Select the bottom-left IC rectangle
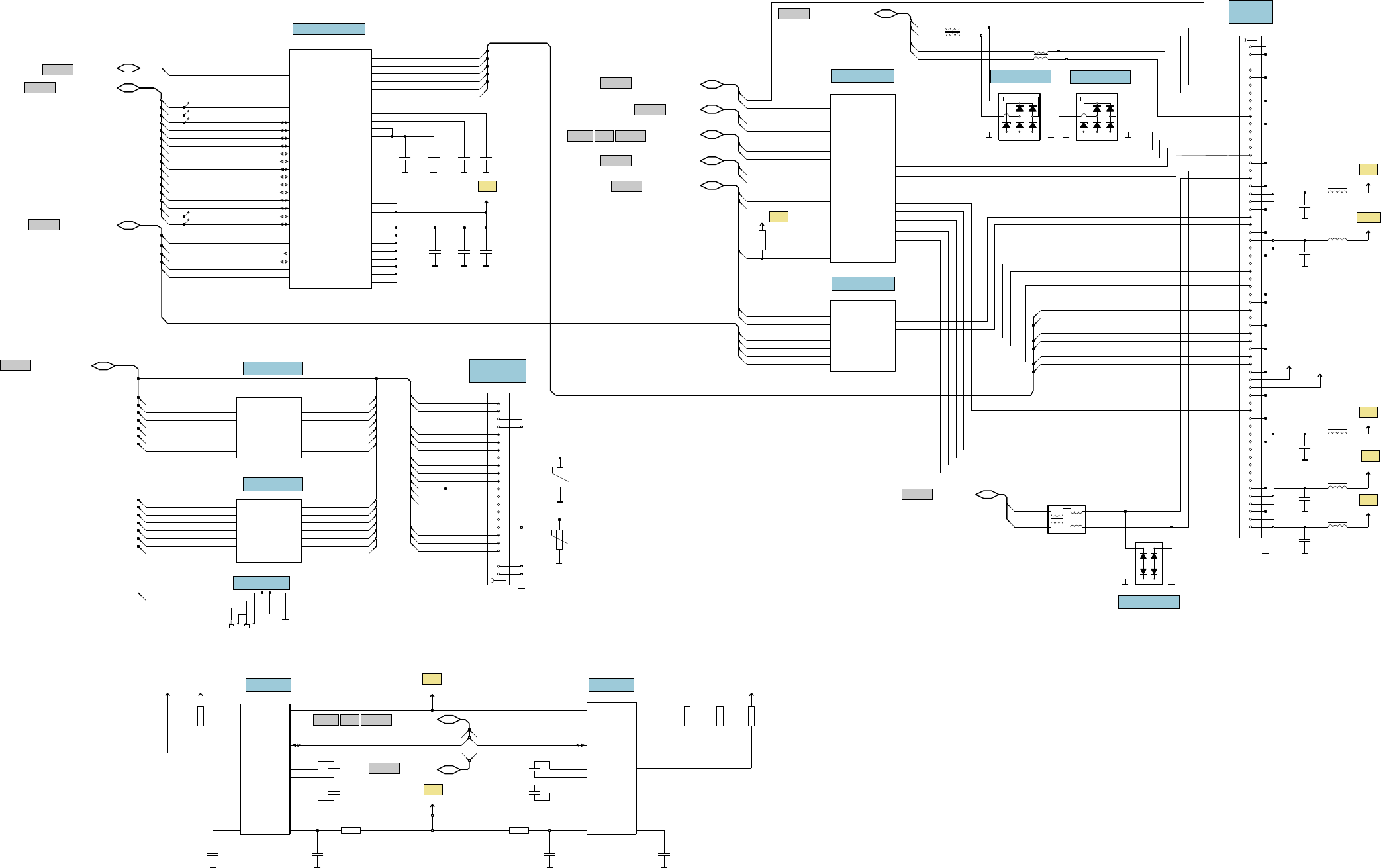This screenshot has height=868, width=1381. point(265,769)
